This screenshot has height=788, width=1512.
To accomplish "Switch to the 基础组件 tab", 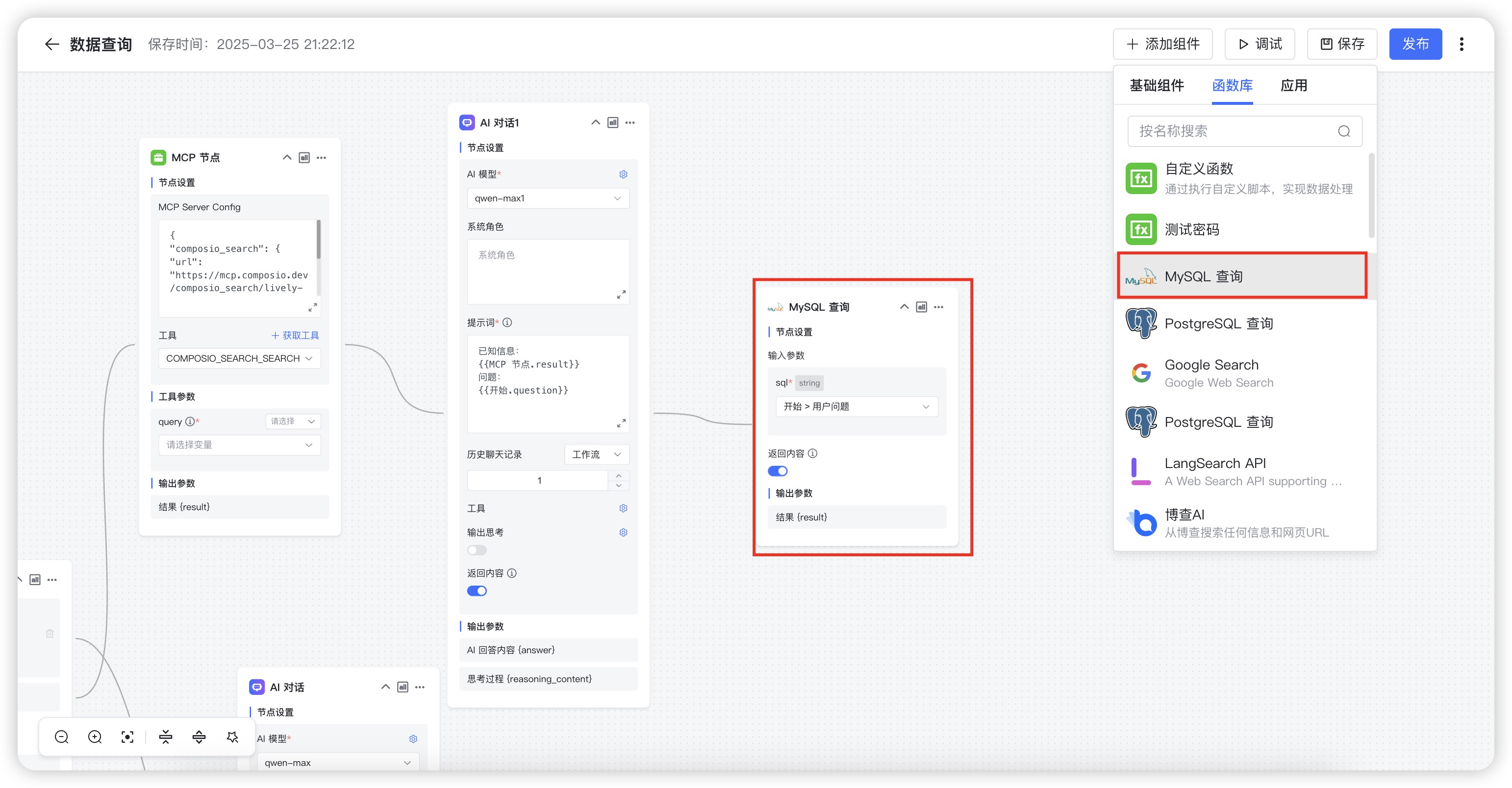I will tap(1156, 86).
